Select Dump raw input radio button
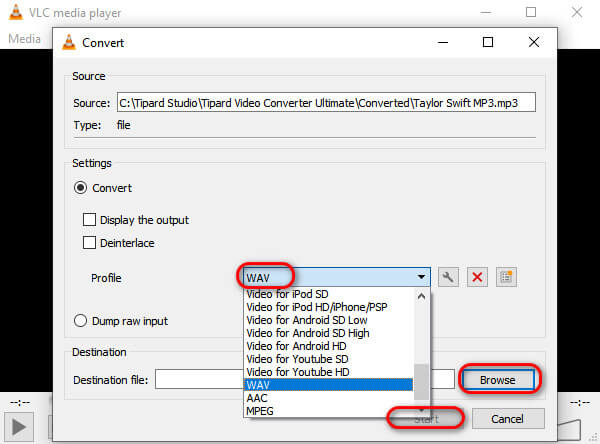 point(82,321)
